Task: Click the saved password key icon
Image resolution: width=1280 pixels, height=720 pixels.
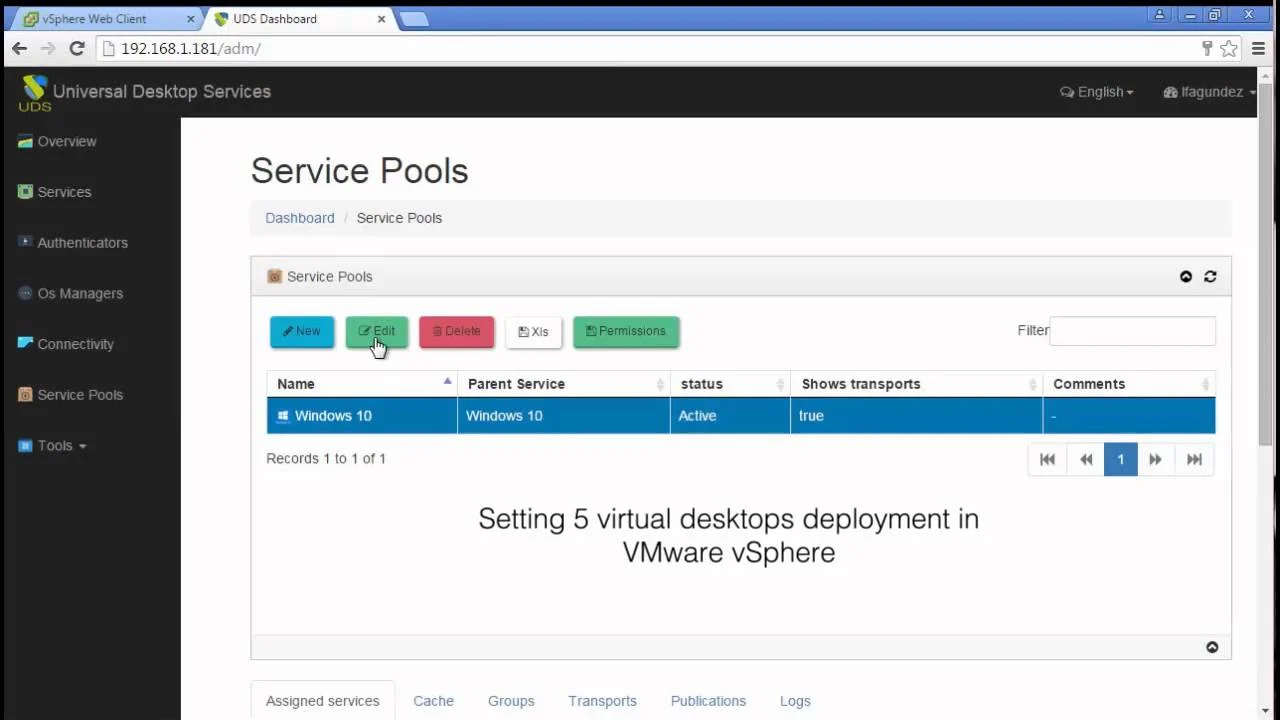Action: pyautogui.click(x=1207, y=48)
